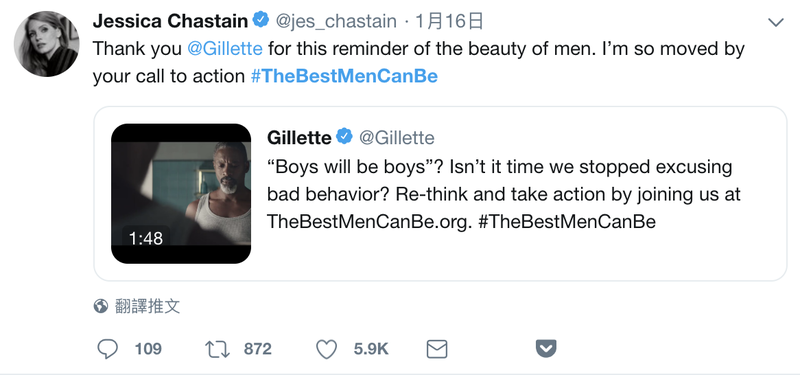
Task: Open the Jessica Chastain display name
Action: 170,21
